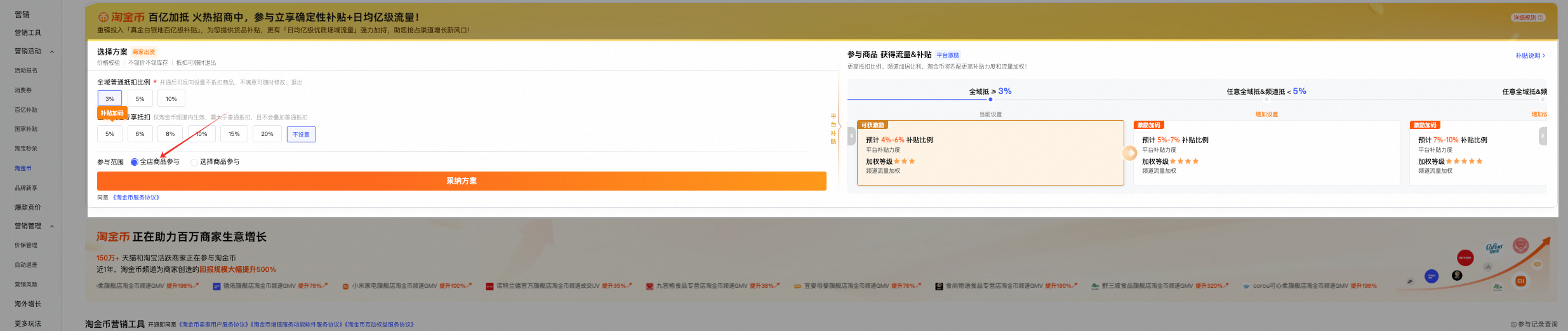
Task: Click the 营销 sidebar heading
Action: tap(22, 14)
